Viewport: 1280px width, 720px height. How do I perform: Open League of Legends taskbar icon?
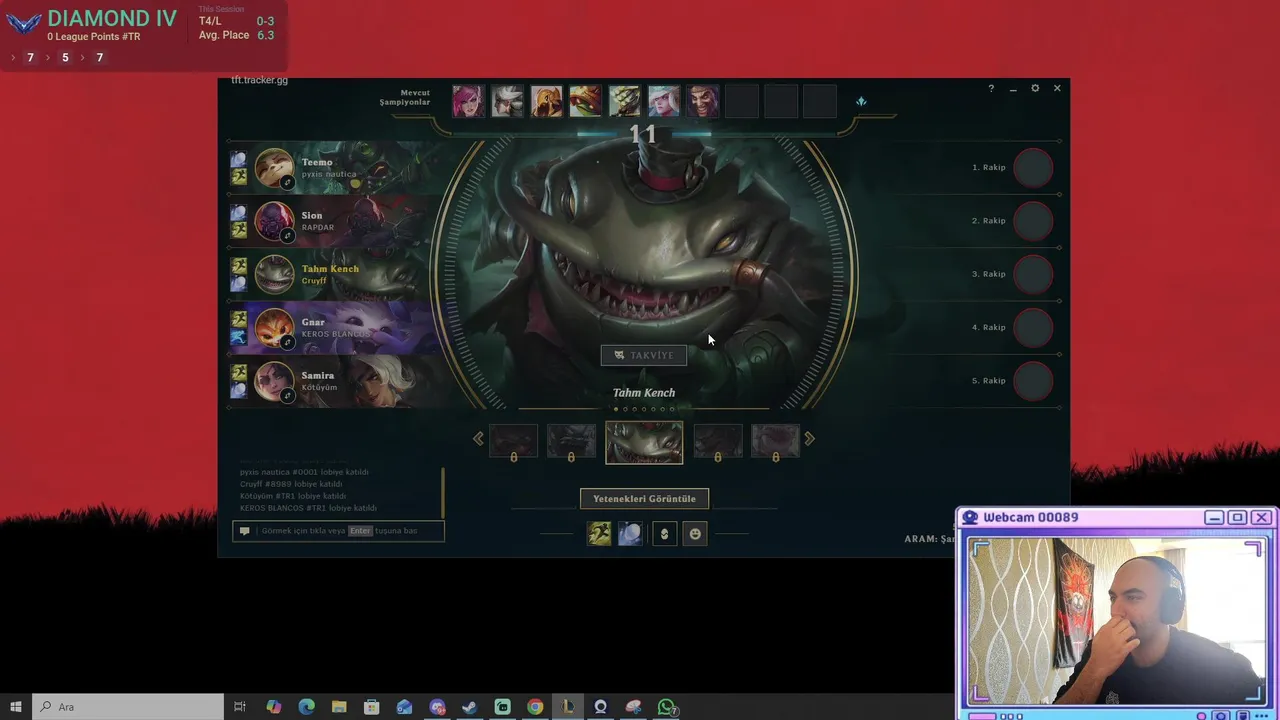(567, 707)
